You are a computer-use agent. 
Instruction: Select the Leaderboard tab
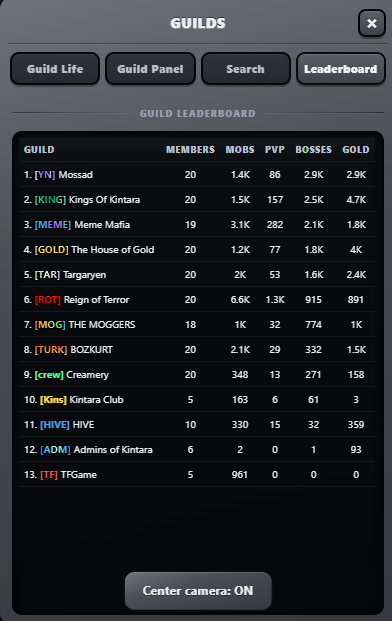click(341, 69)
